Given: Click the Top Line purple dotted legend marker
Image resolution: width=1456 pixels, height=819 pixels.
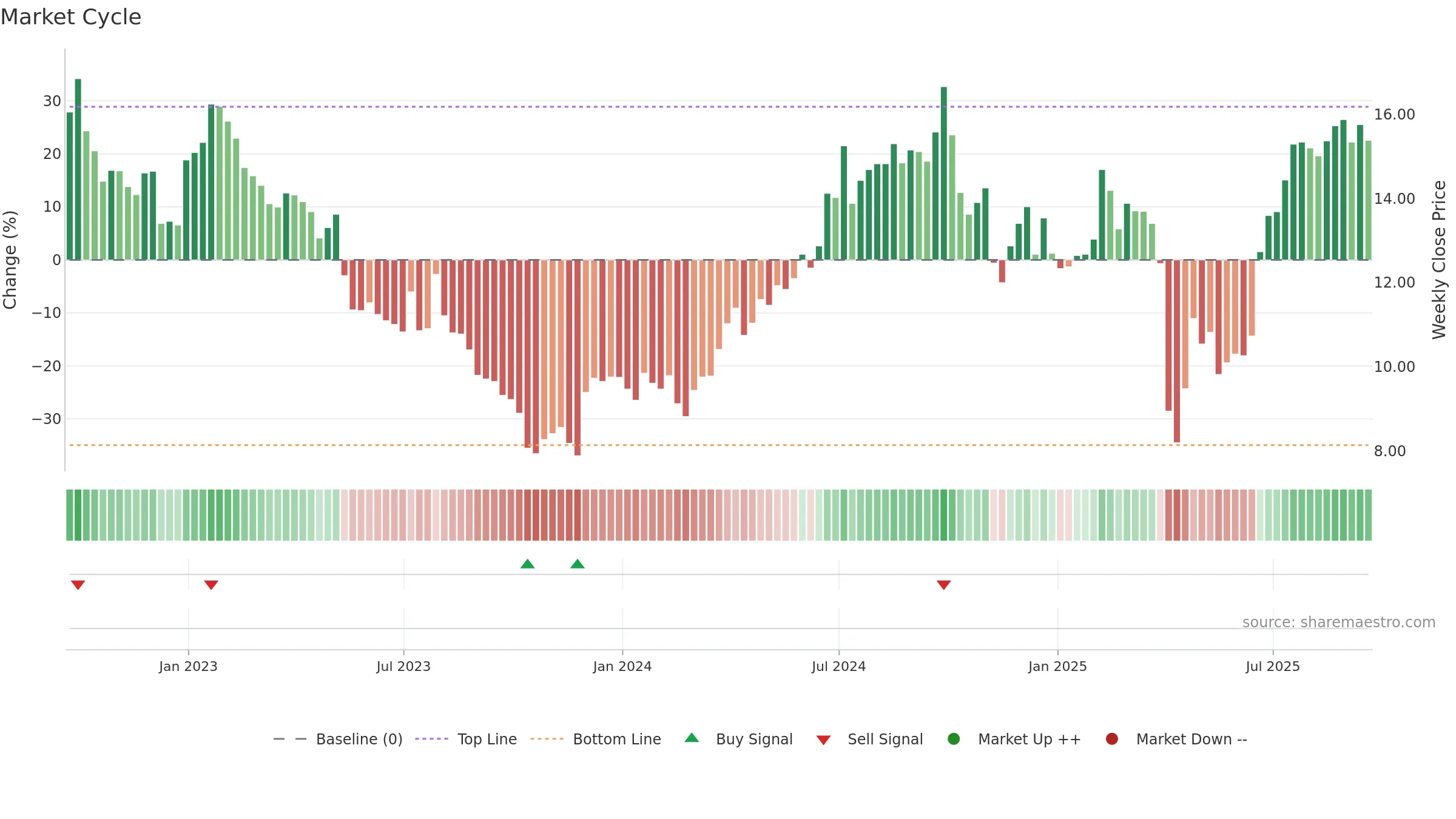Looking at the screenshot, I should (431, 739).
